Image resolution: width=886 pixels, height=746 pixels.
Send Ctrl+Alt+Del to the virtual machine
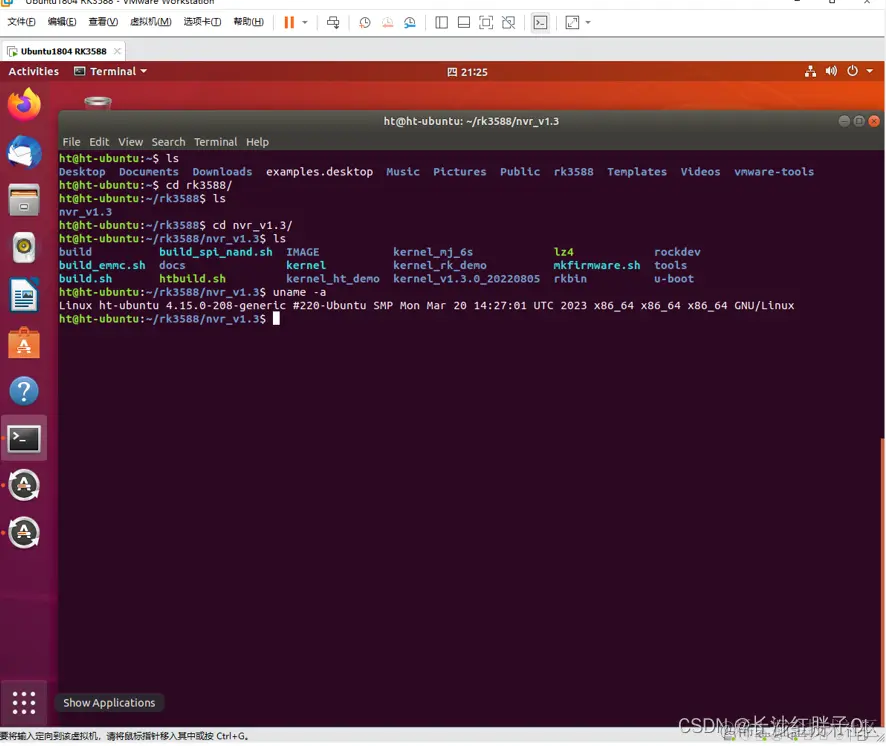333,23
